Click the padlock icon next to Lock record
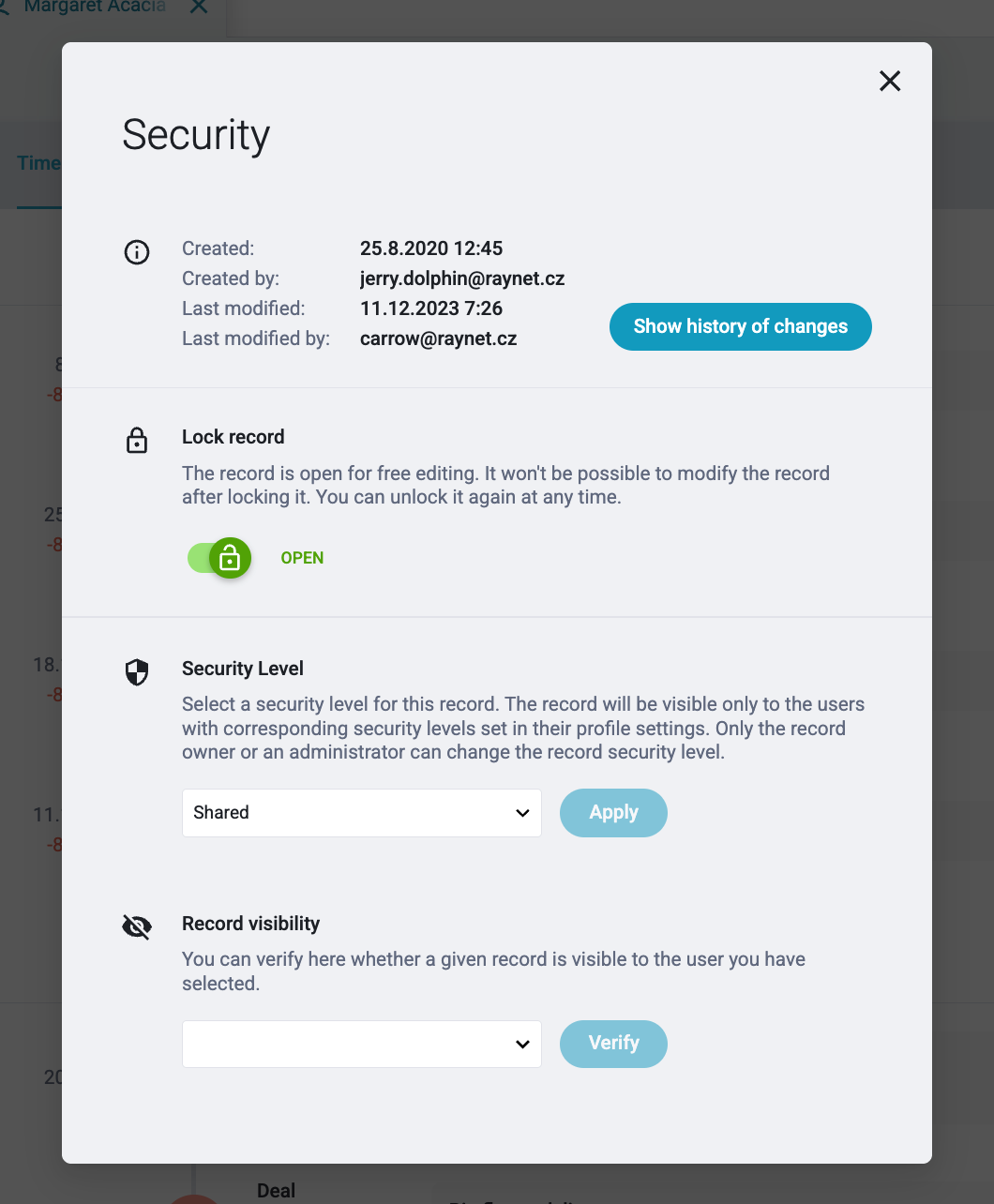Image resolution: width=994 pixels, height=1204 pixels. pyautogui.click(x=137, y=441)
